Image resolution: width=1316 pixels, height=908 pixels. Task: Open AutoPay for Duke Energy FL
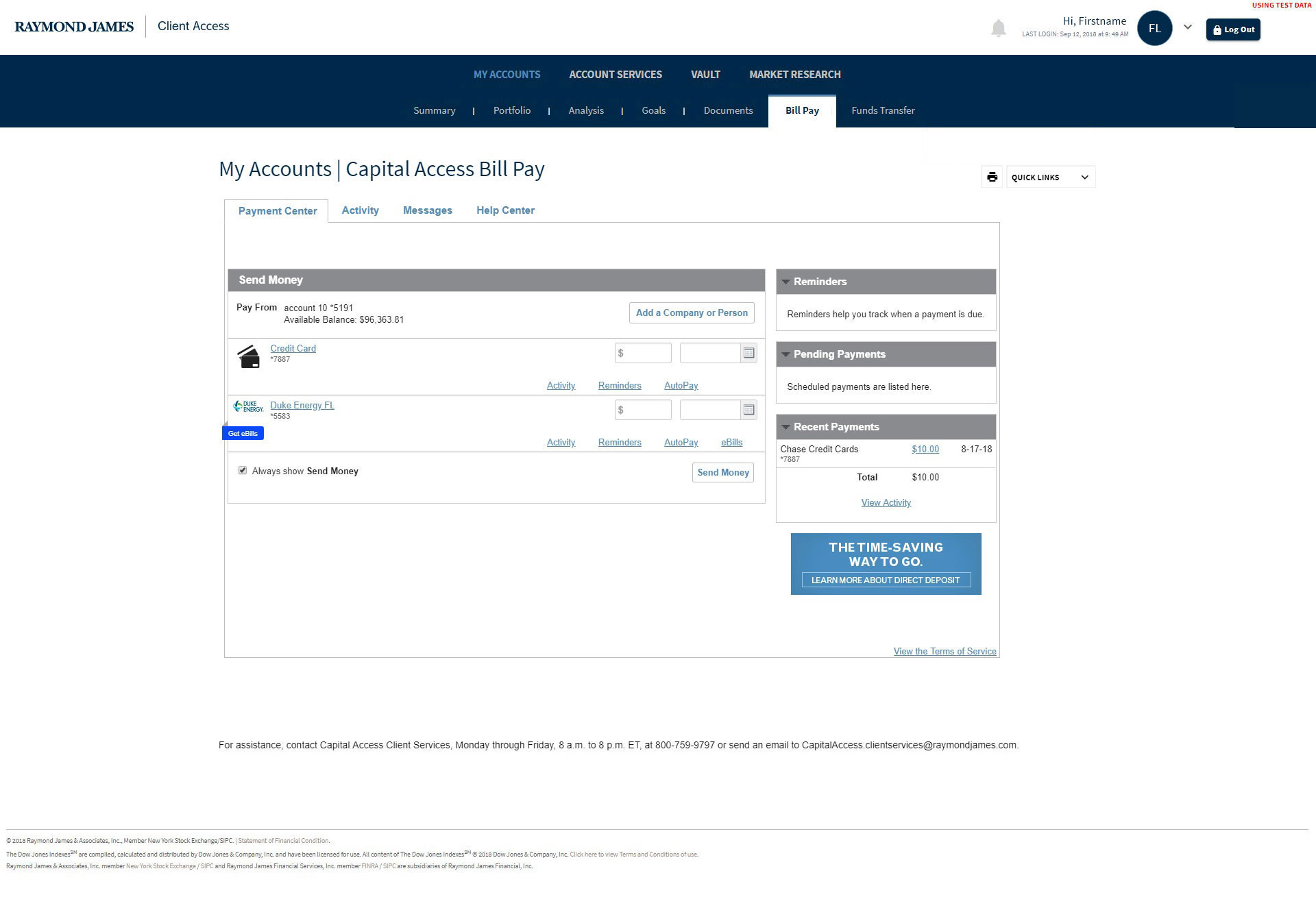click(681, 443)
